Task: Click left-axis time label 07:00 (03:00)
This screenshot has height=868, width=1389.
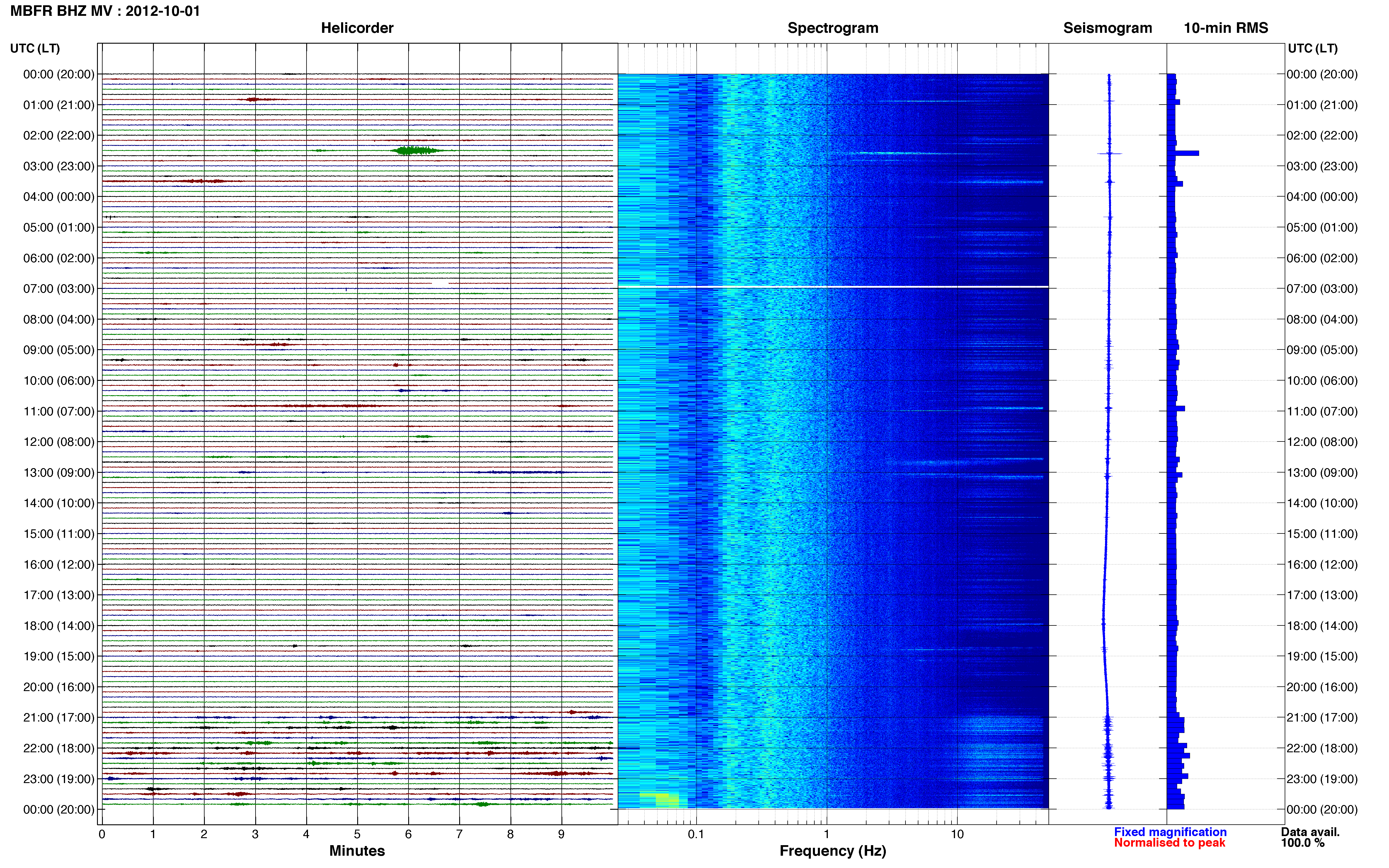Action: coord(59,289)
